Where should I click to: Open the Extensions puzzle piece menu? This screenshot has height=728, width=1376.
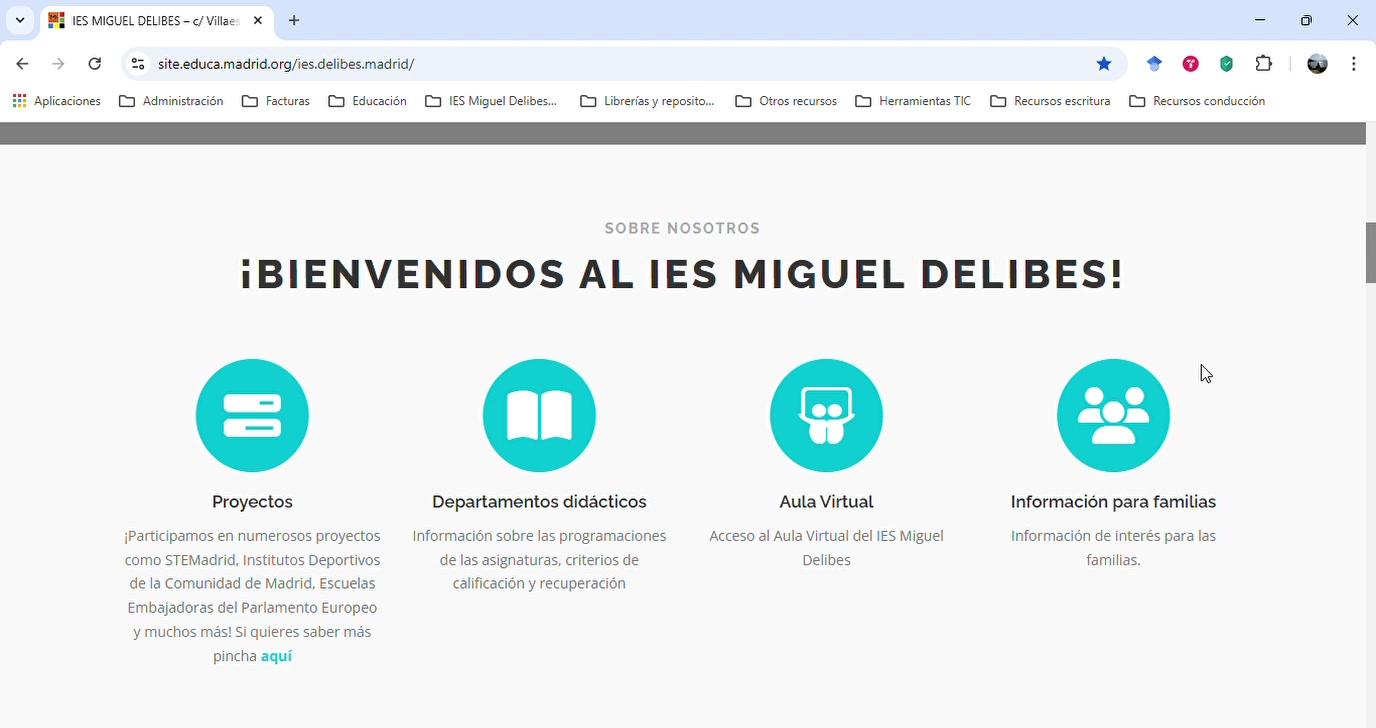1264,64
